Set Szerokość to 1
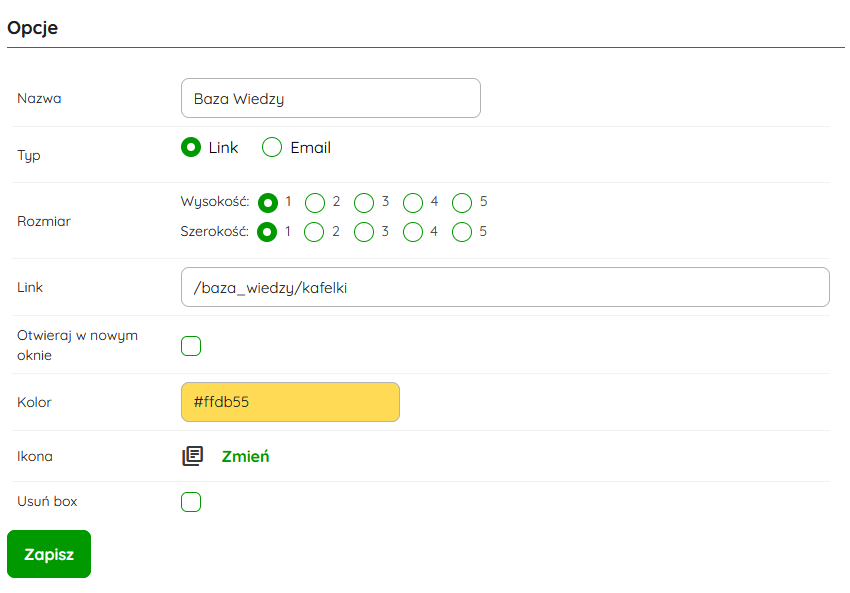850x593 pixels. click(268, 232)
